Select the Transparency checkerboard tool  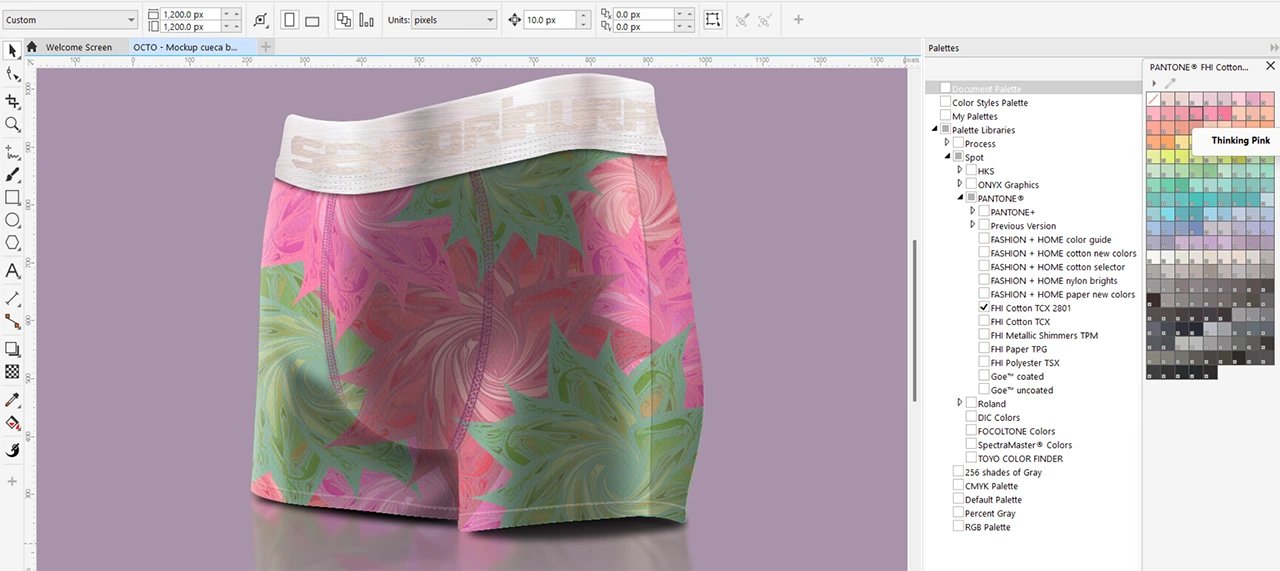[12, 371]
